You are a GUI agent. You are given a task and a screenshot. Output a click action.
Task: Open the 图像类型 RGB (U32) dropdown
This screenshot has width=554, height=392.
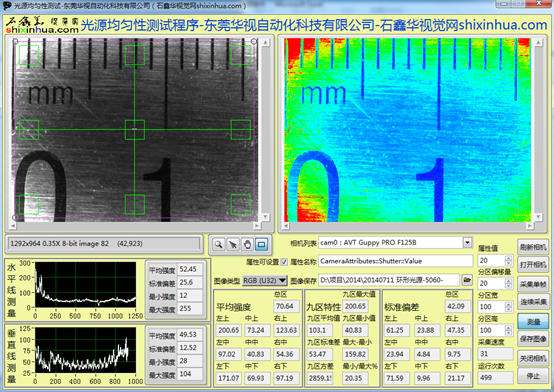[x=265, y=281]
